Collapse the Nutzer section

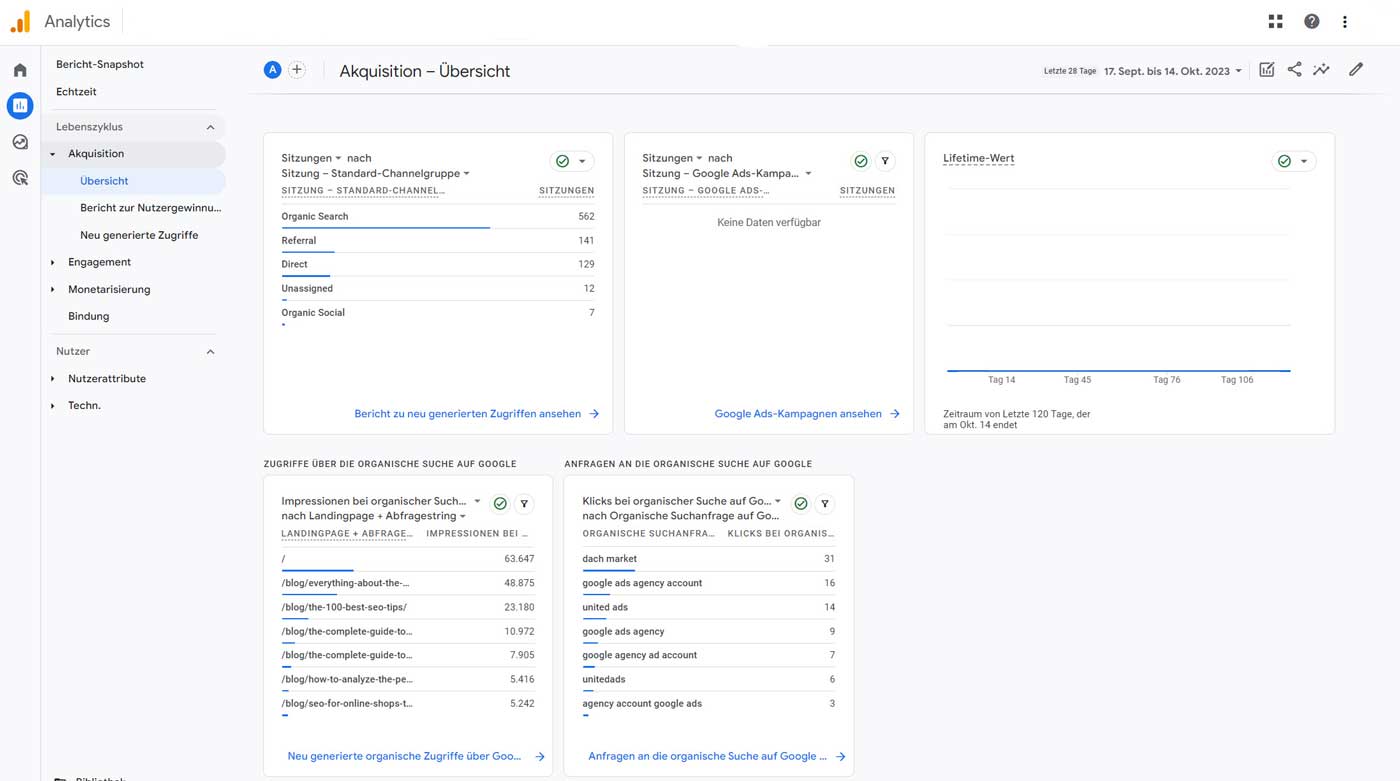point(210,352)
